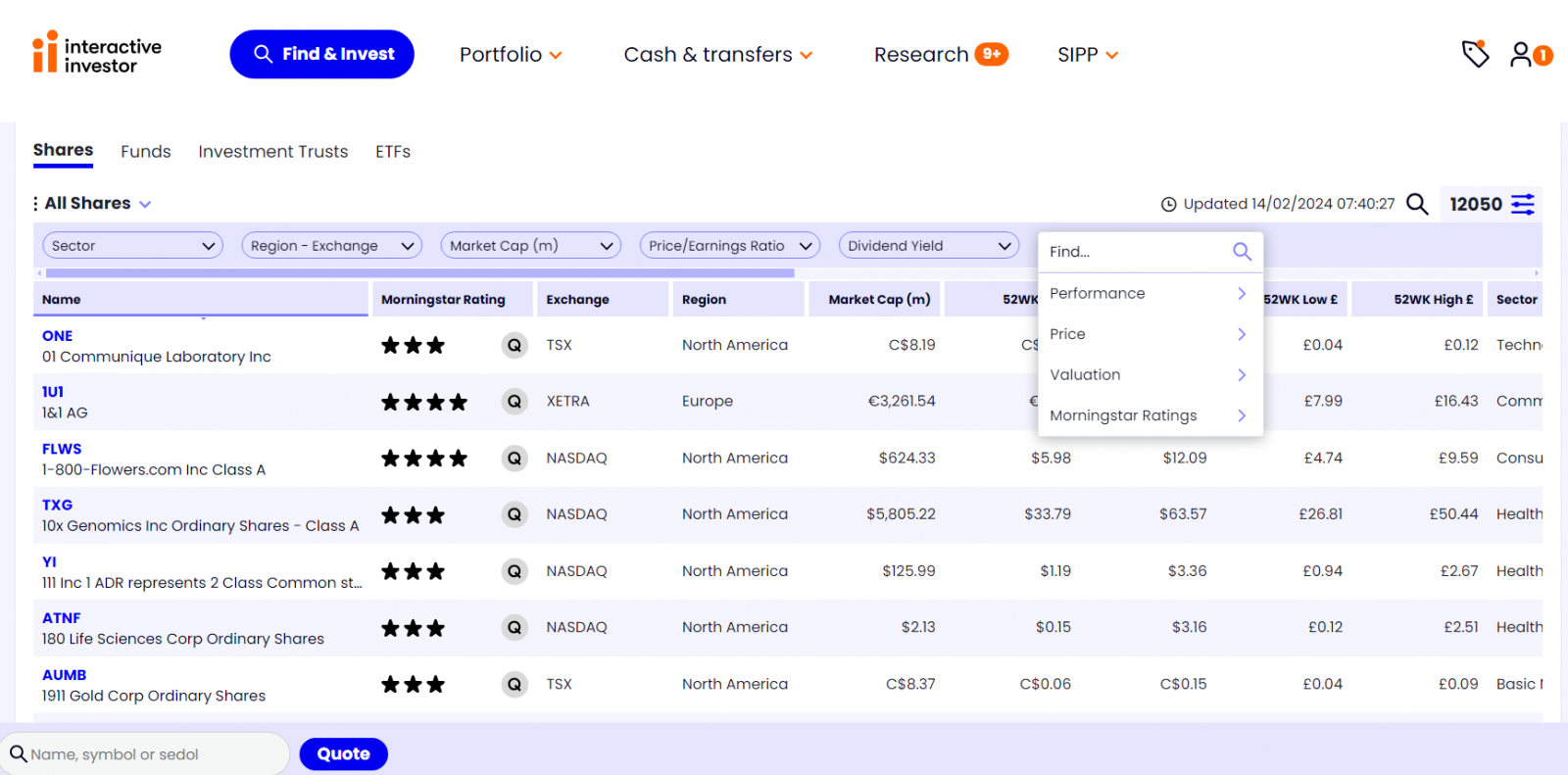Screen dimensions: 1568x775
Task: Open the Dividend Yield filter dropdown
Action: [x=929, y=246]
